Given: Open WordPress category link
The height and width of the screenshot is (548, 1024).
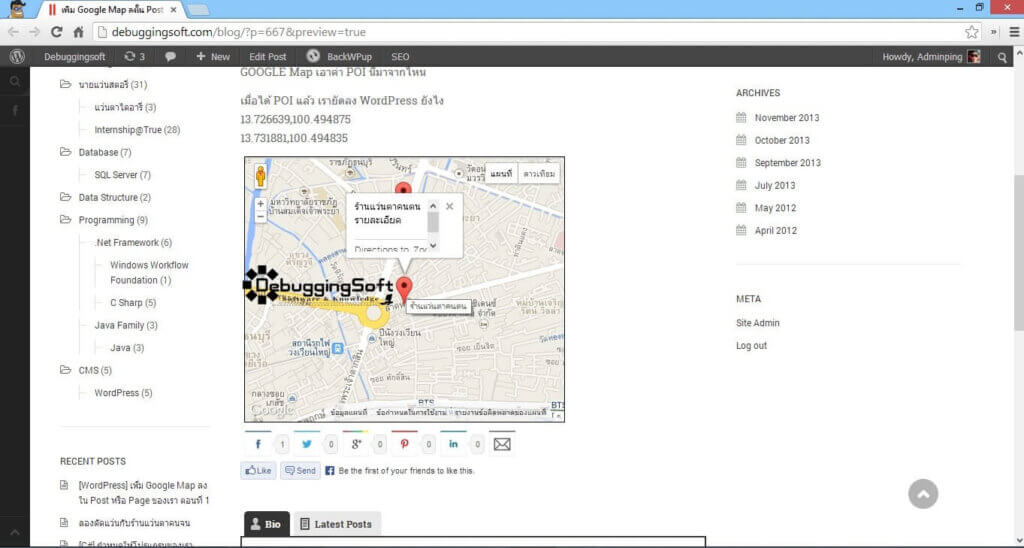Looking at the screenshot, I should [x=123, y=393].
